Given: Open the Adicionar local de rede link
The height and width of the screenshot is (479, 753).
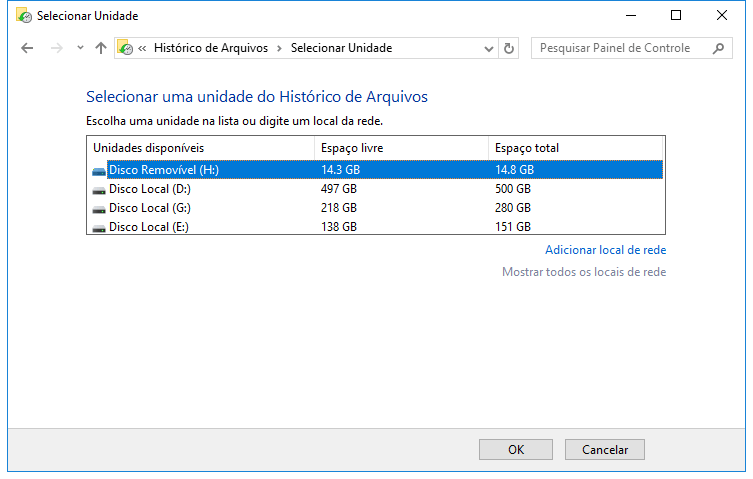Looking at the screenshot, I should tap(606, 250).
